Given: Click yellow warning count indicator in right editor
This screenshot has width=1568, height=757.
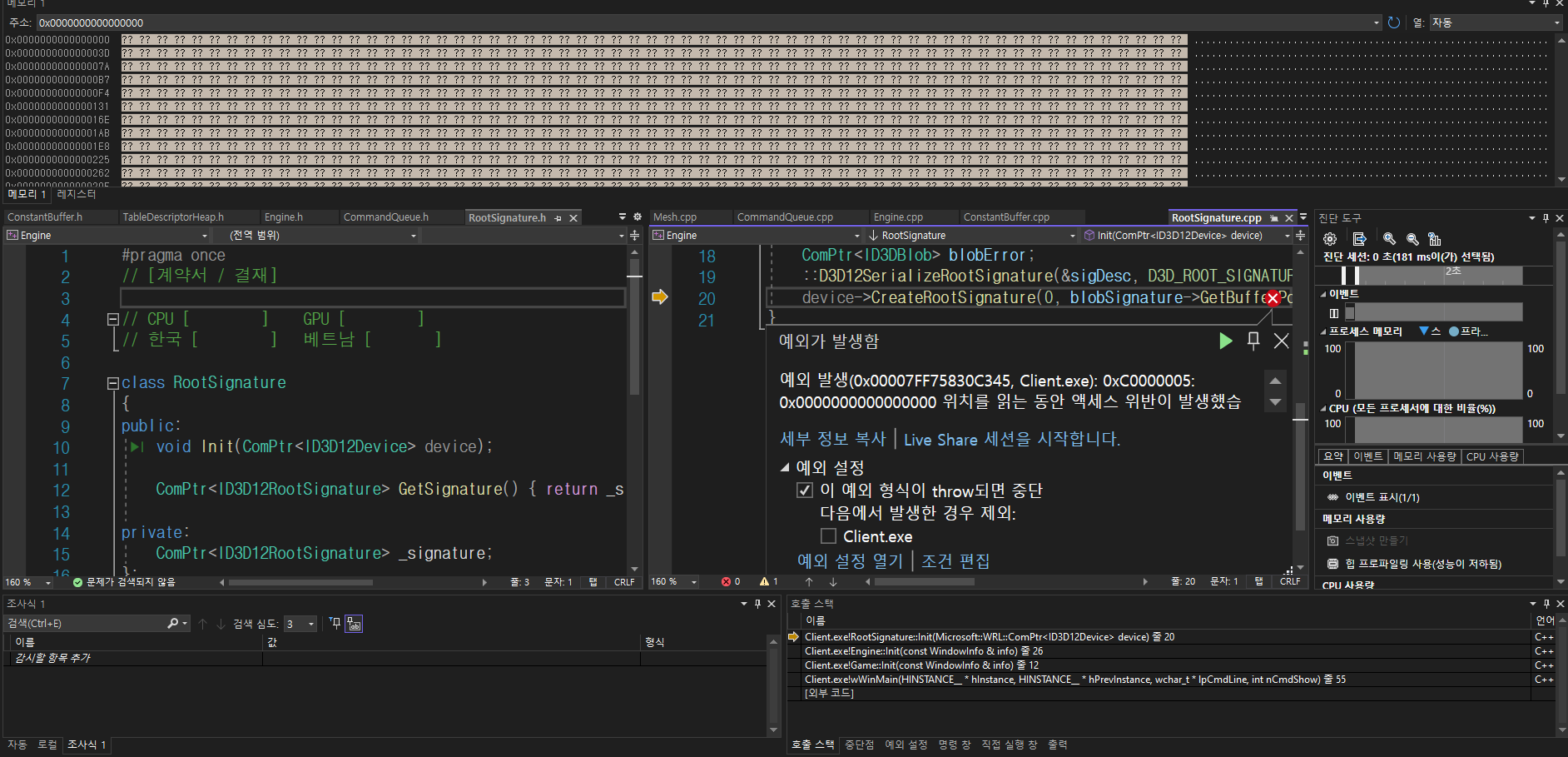Looking at the screenshot, I should [769, 581].
